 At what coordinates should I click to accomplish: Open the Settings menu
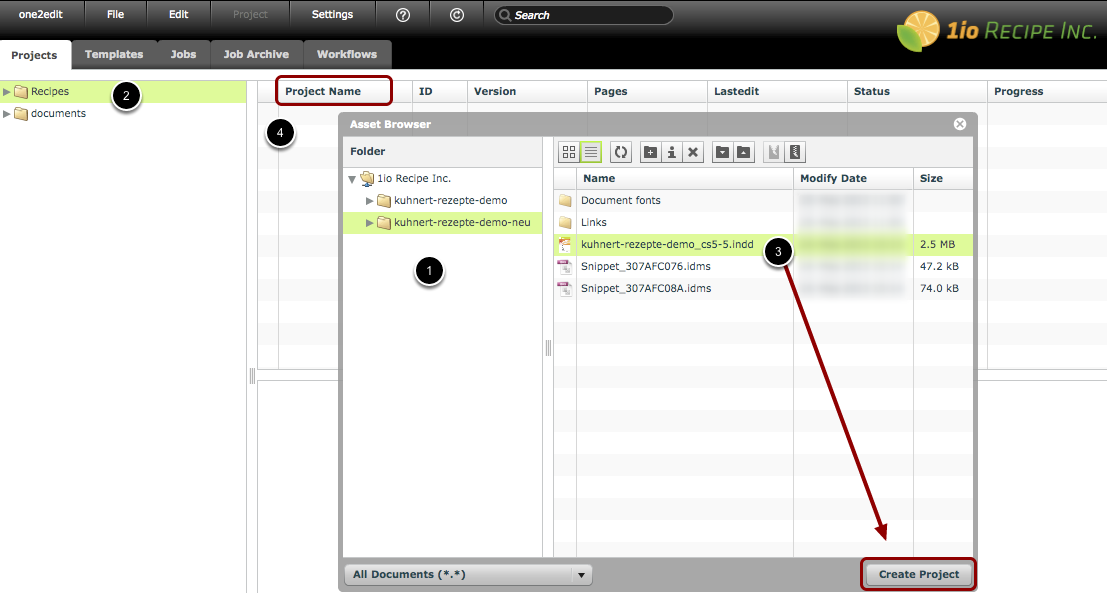333,15
